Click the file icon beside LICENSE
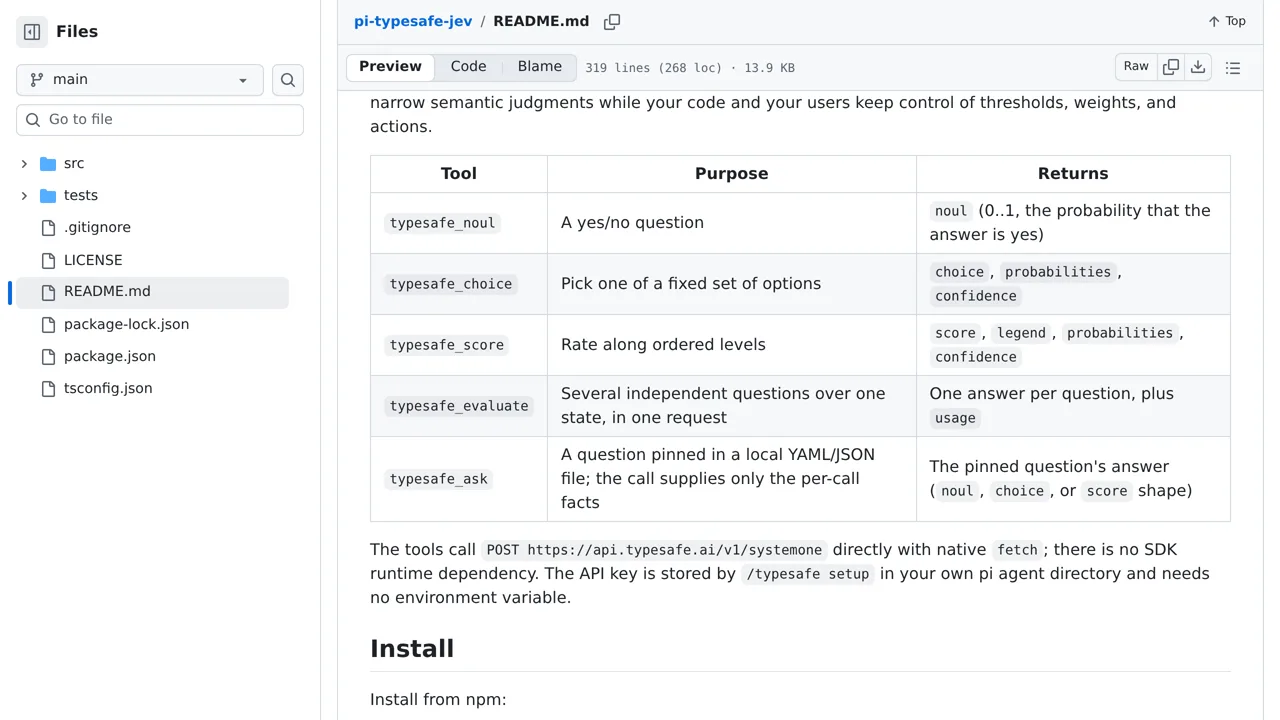This screenshot has width=1280, height=720. coord(48,260)
